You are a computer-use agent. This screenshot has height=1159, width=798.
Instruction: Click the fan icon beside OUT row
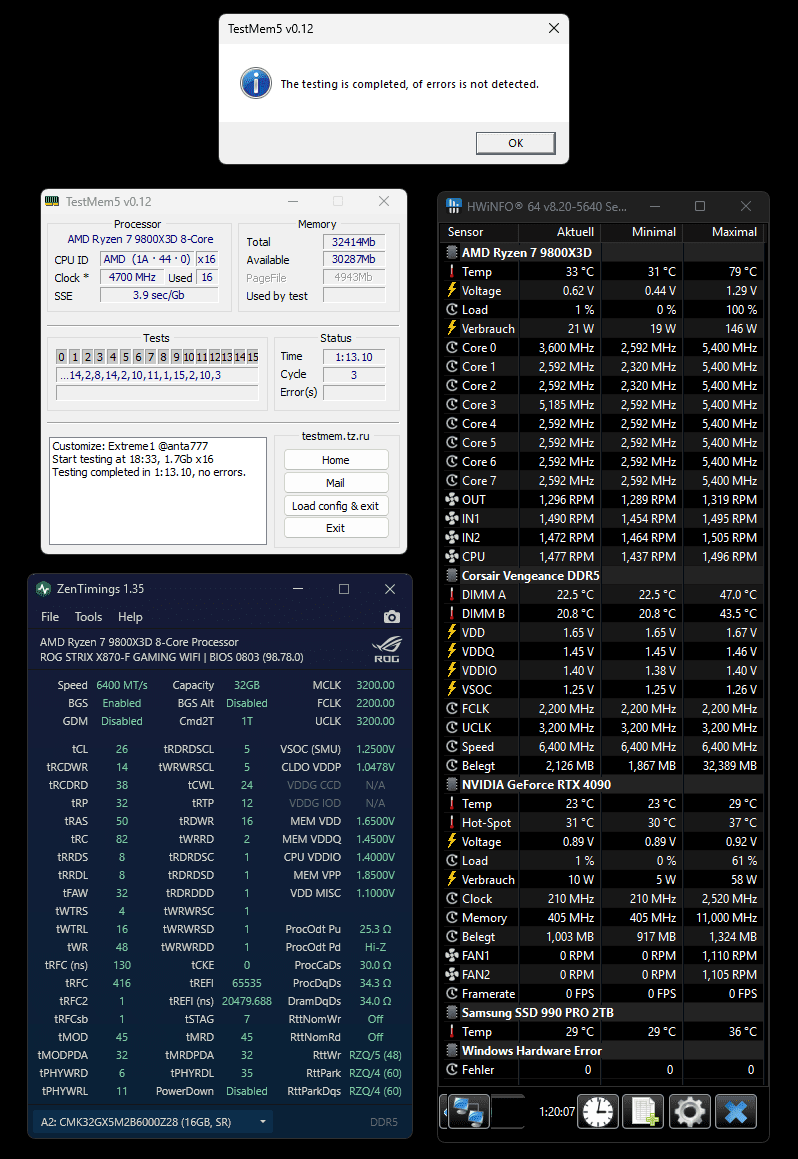(452, 499)
